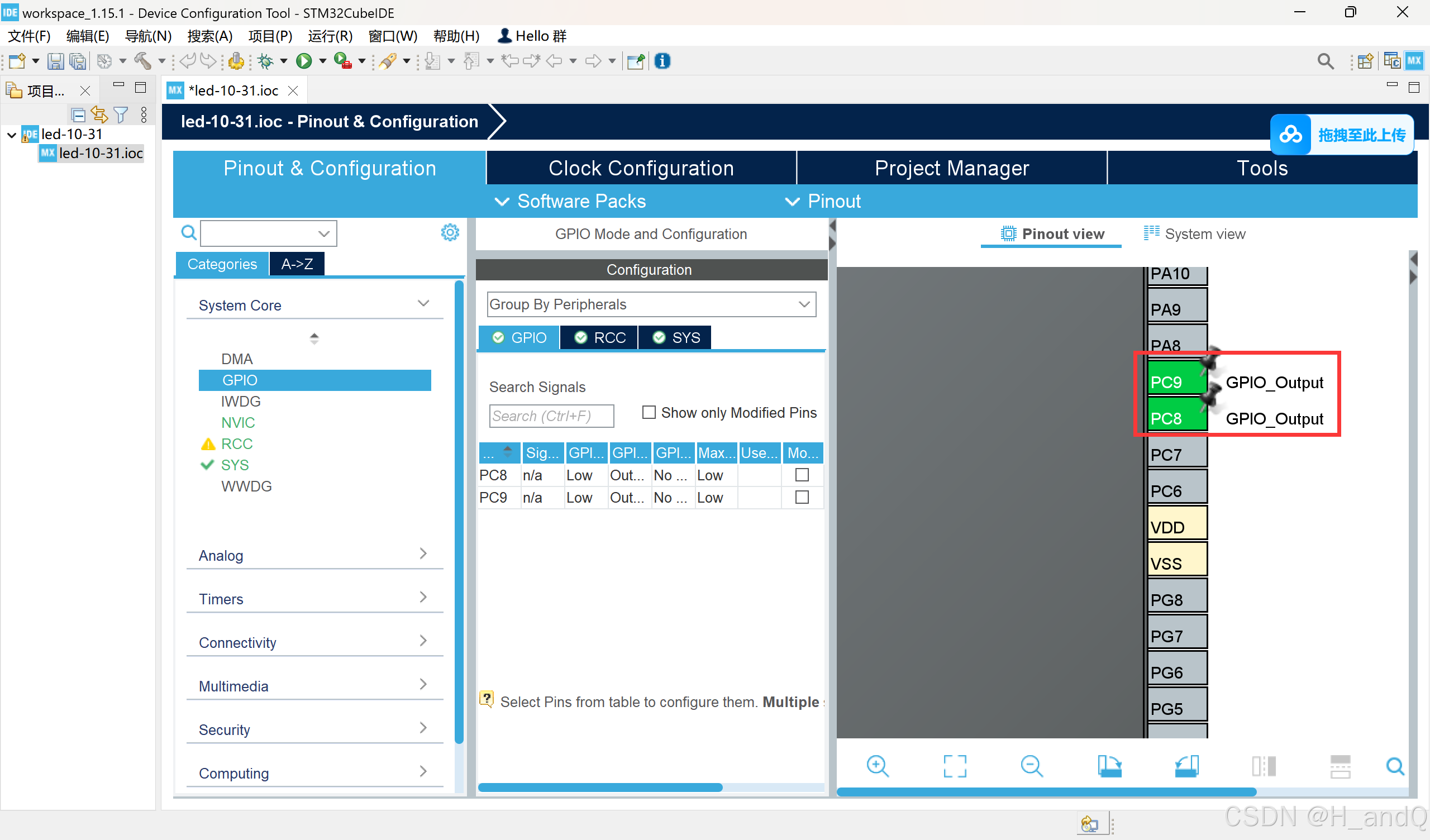Click the zoom in icon below pinout
Image resolution: width=1430 pixels, height=840 pixels.
point(878,766)
